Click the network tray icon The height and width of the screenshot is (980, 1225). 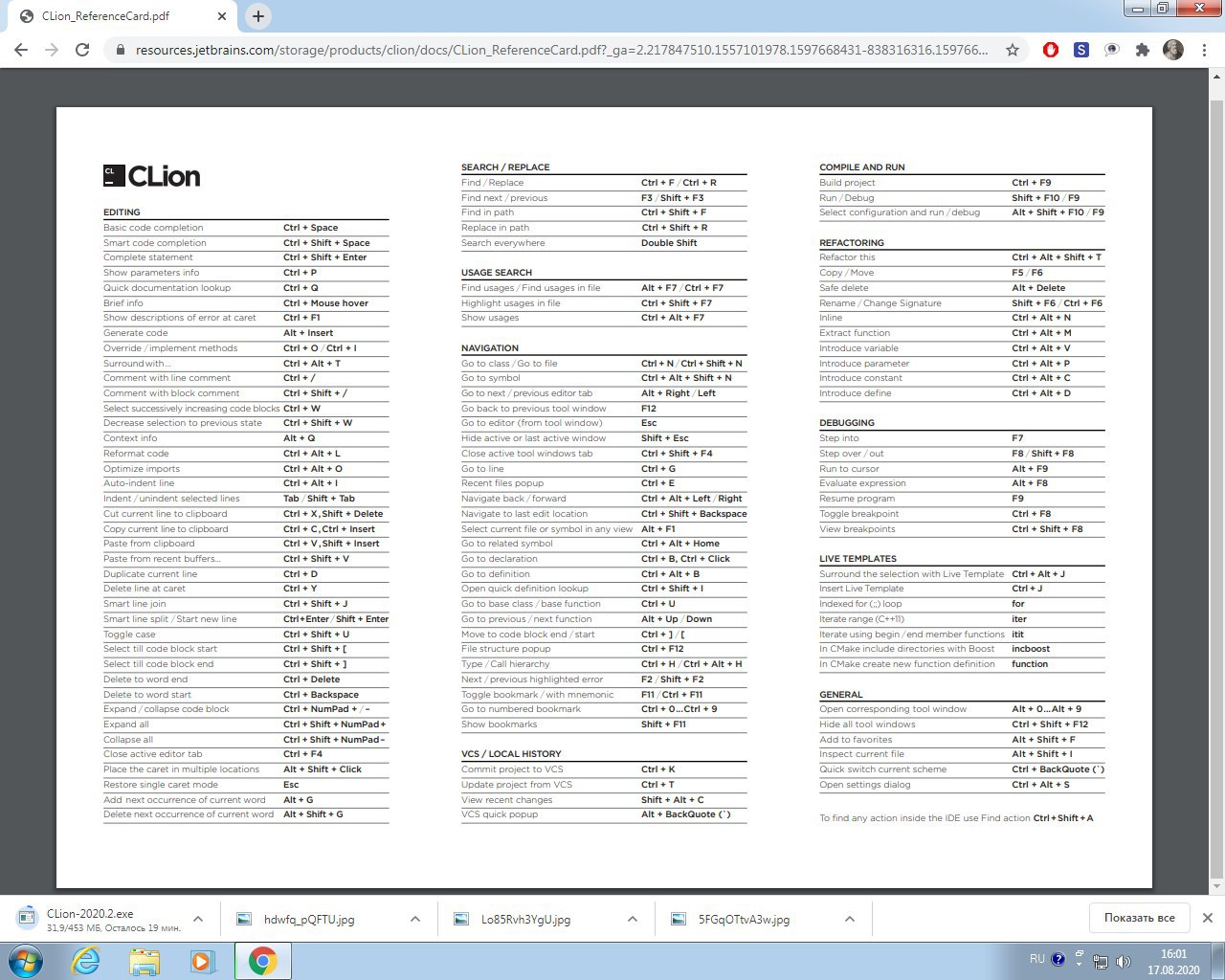[x=1102, y=962]
